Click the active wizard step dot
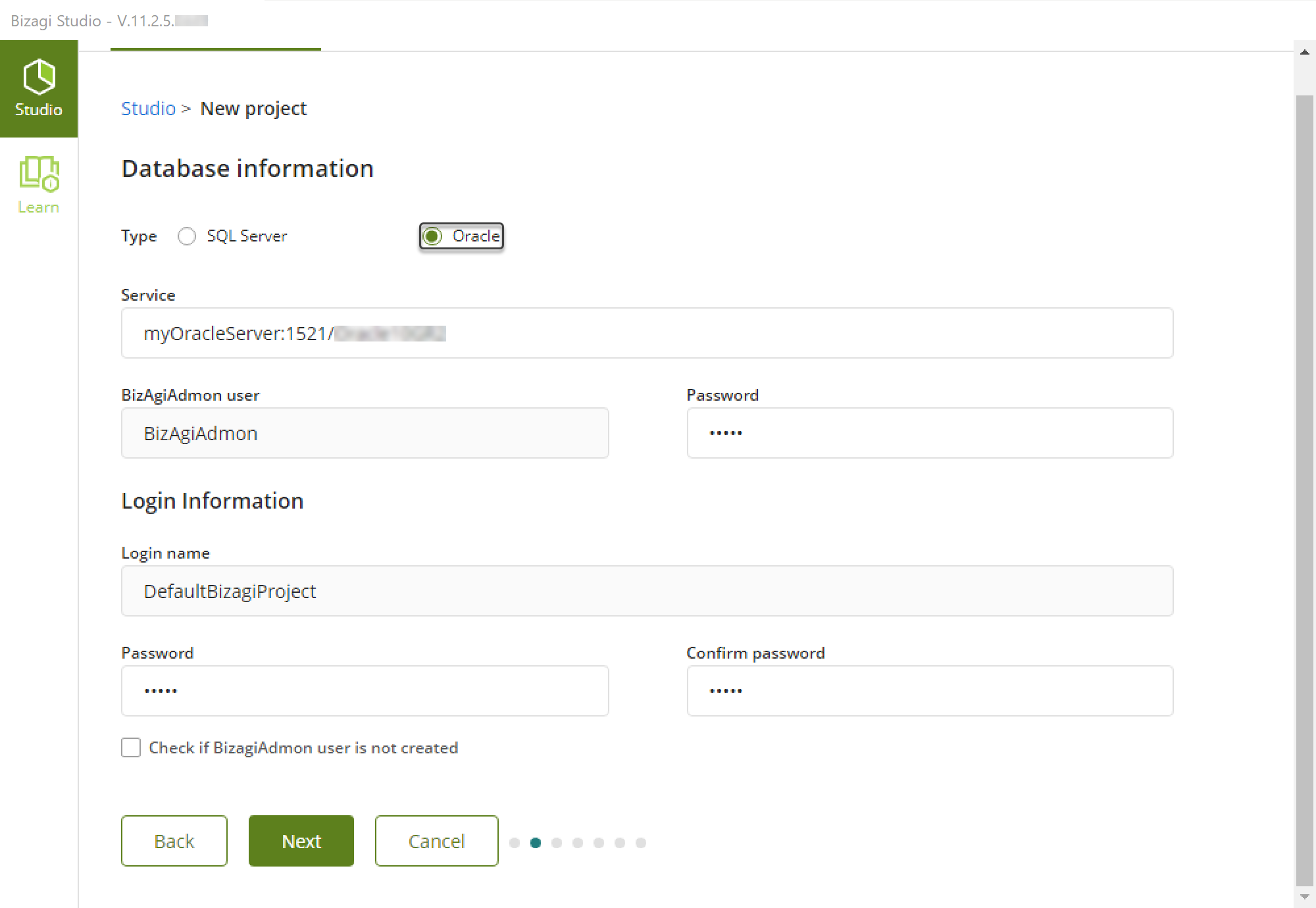The image size is (1316, 908). 536,843
